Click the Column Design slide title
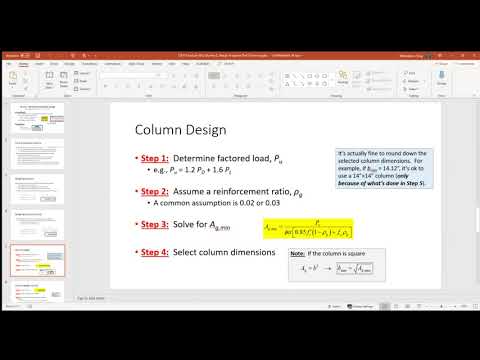 pos(180,130)
